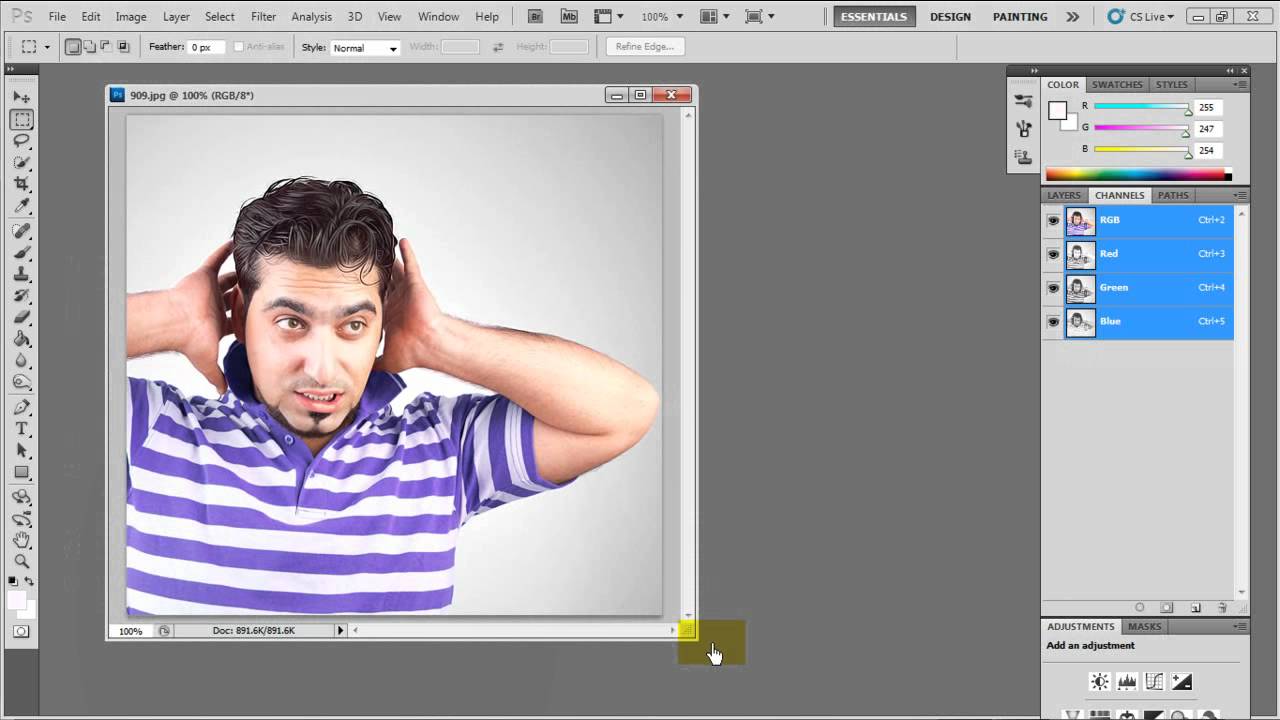
Task: Hide the Red channel visibility eye
Action: [x=1053, y=255]
